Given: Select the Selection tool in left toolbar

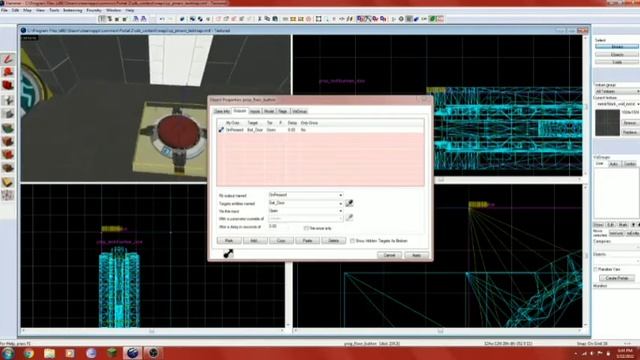Looking at the screenshot, I should tap(8, 59).
